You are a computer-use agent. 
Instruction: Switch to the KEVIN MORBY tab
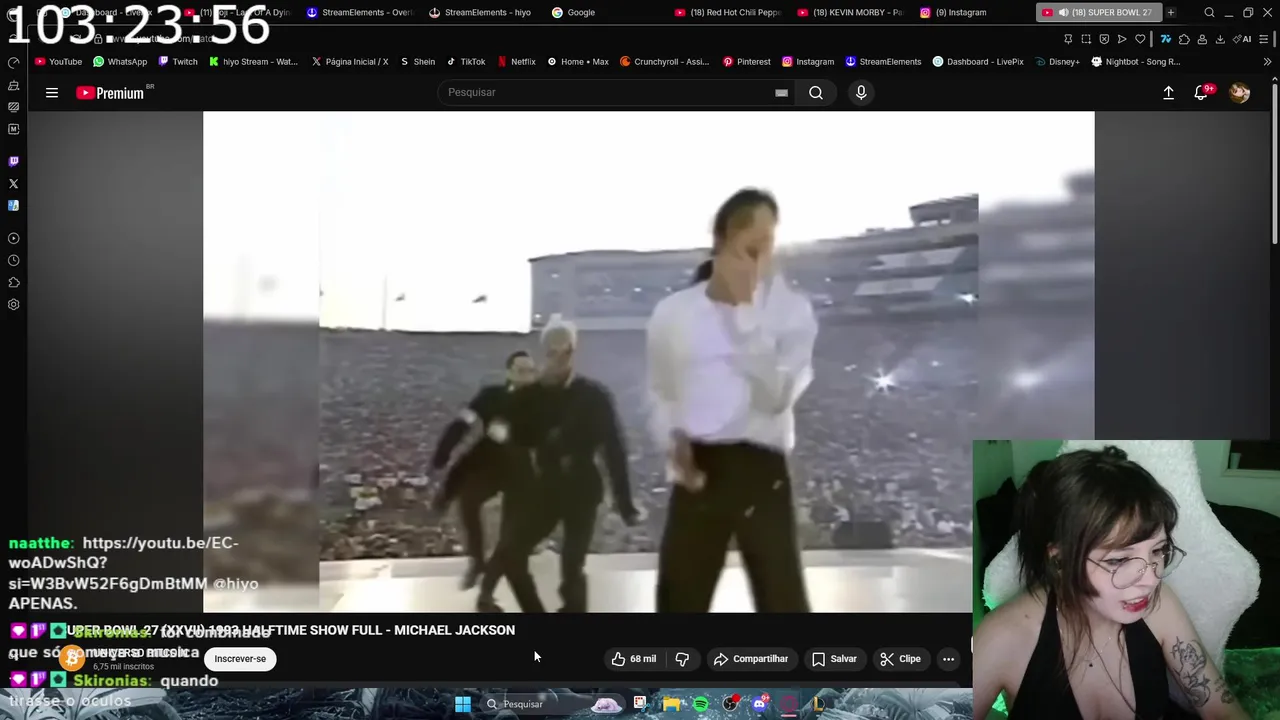(850, 13)
